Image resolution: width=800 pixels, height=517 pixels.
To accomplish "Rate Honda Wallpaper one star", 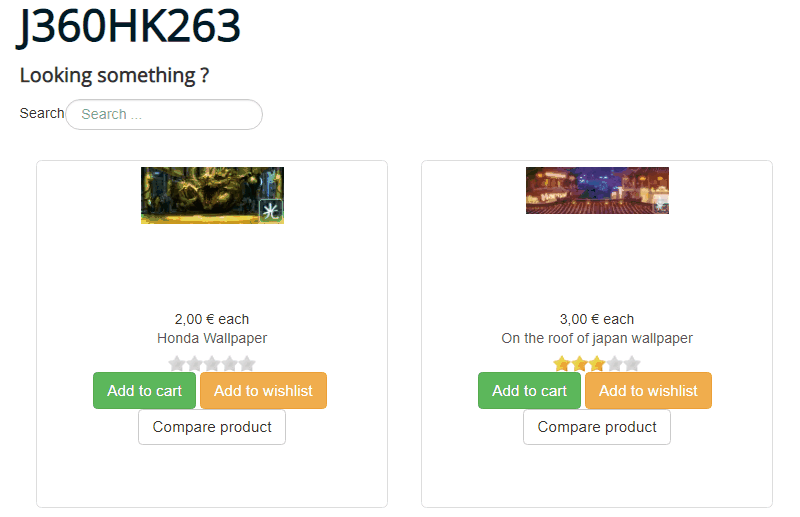I will [177, 363].
